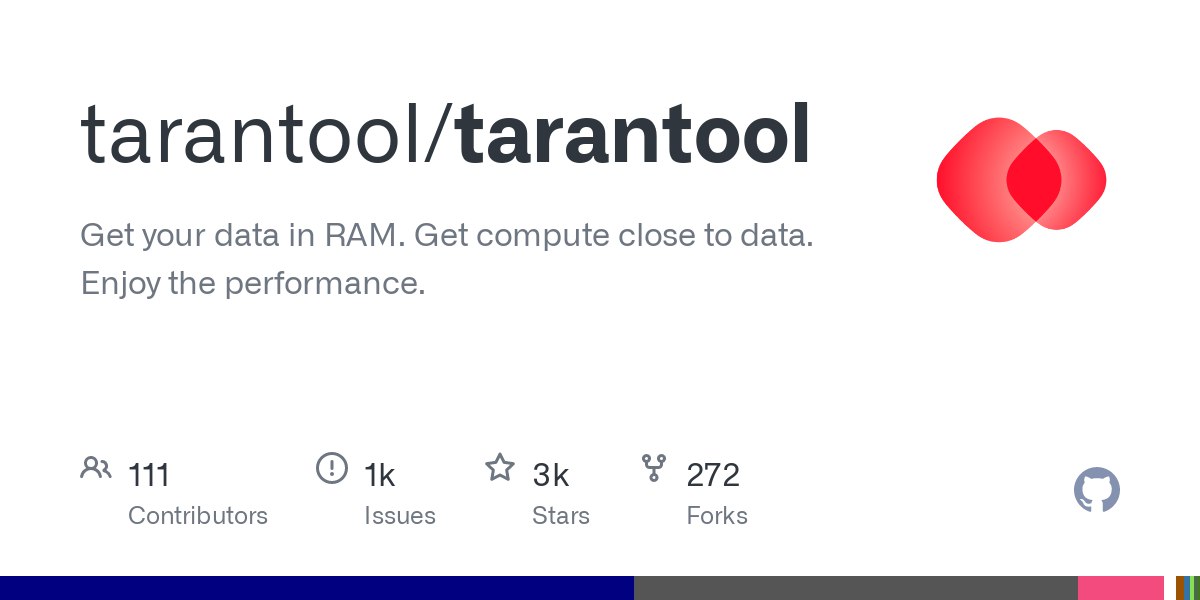Click the contributors people icon

coord(96,468)
